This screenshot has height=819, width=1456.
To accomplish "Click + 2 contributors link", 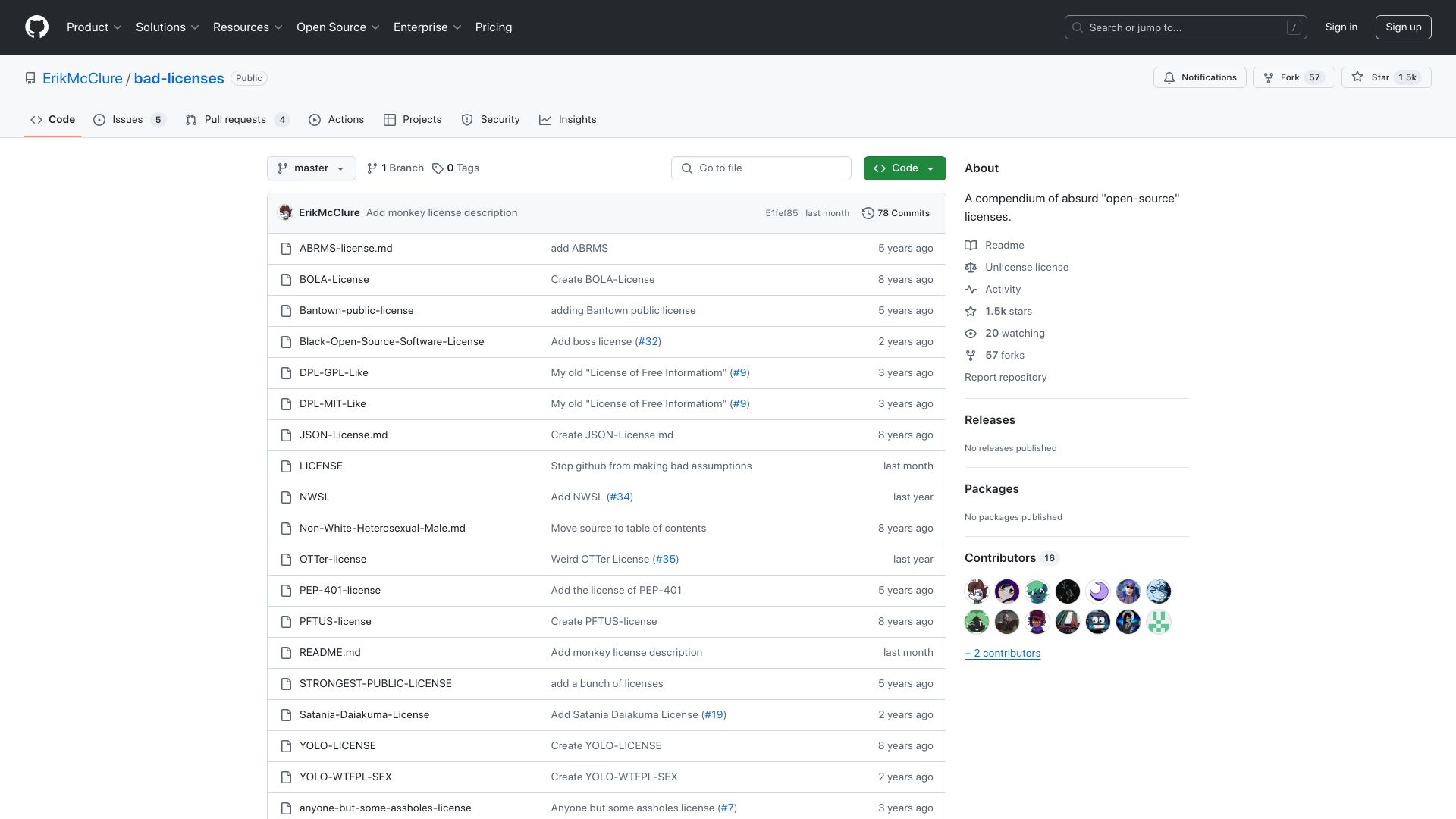I will click(x=1003, y=654).
